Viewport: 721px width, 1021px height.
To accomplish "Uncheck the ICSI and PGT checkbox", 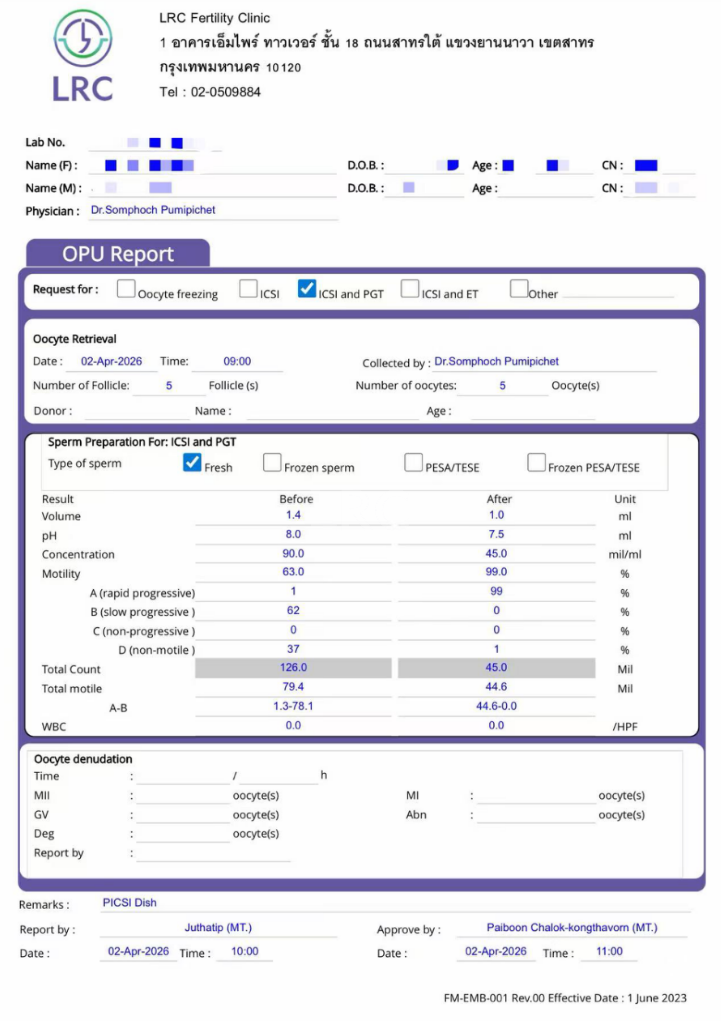I will pos(307,288).
